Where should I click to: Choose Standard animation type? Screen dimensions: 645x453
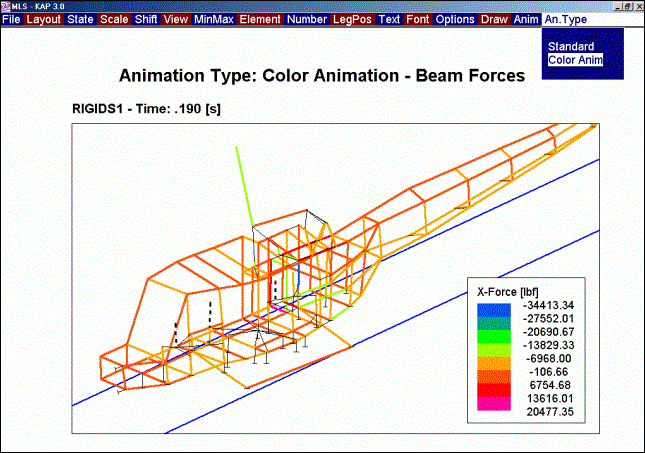click(x=571, y=47)
